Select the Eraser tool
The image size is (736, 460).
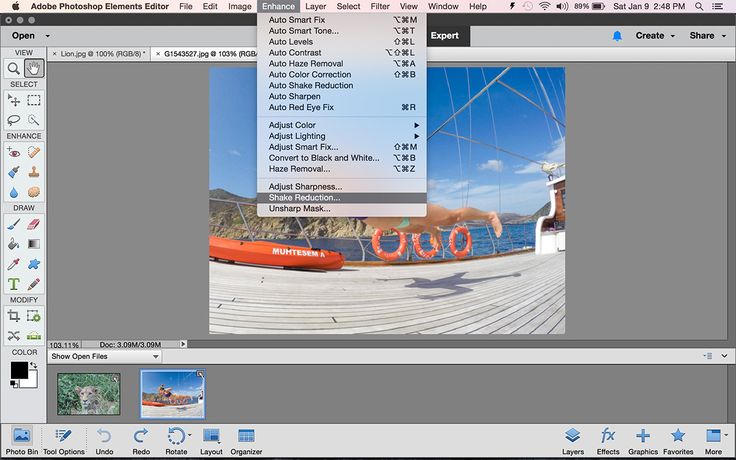pos(34,224)
